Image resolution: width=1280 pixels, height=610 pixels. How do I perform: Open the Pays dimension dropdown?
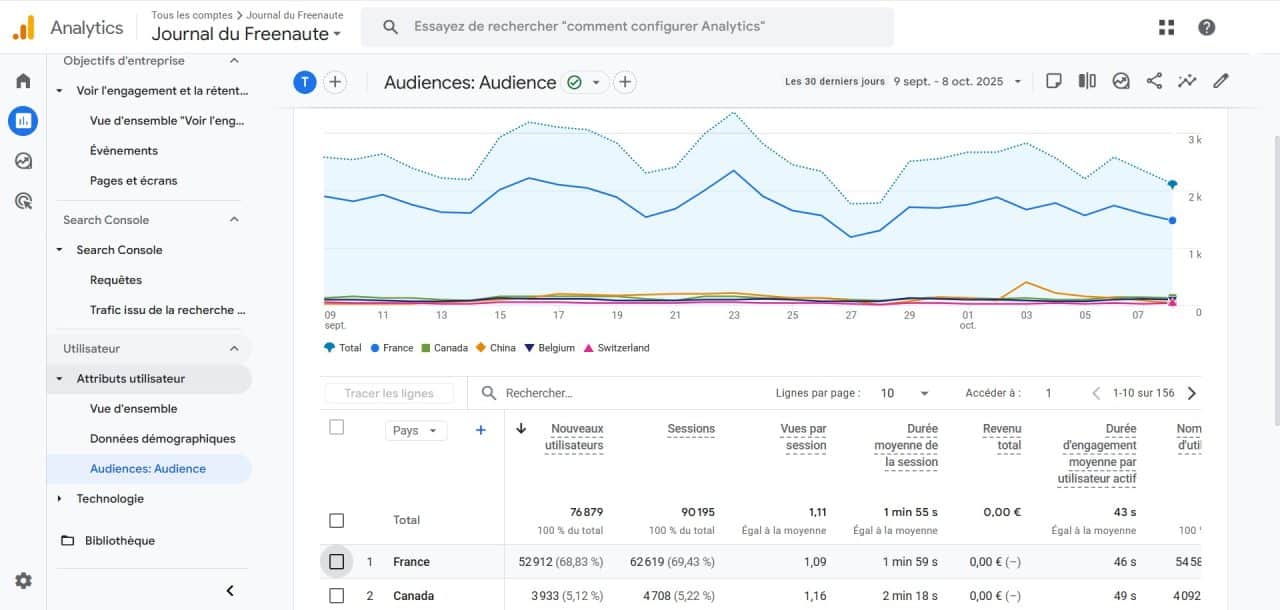(x=415, y=430)
